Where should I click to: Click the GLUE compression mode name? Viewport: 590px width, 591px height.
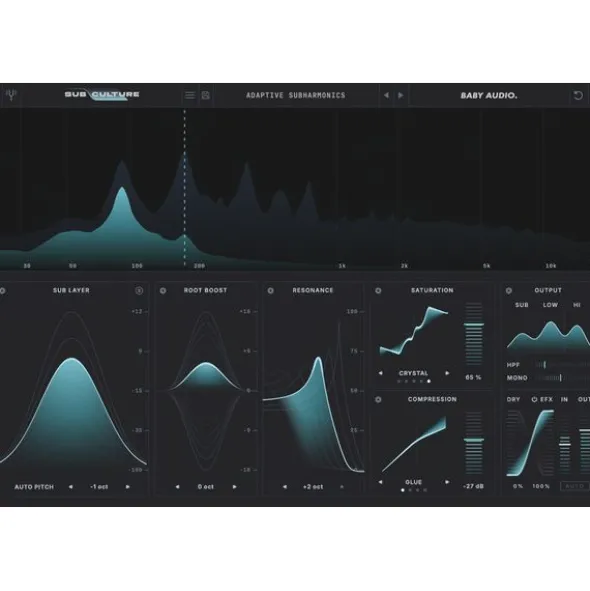point(414,482)
